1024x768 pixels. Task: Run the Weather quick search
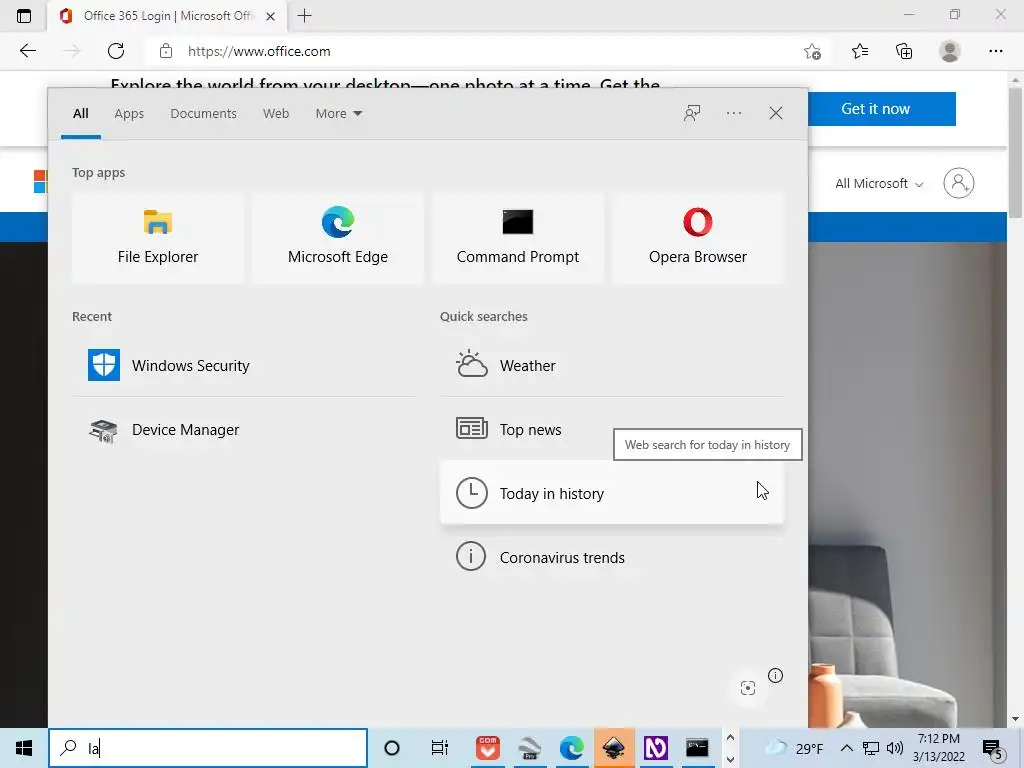coord(611,365)
